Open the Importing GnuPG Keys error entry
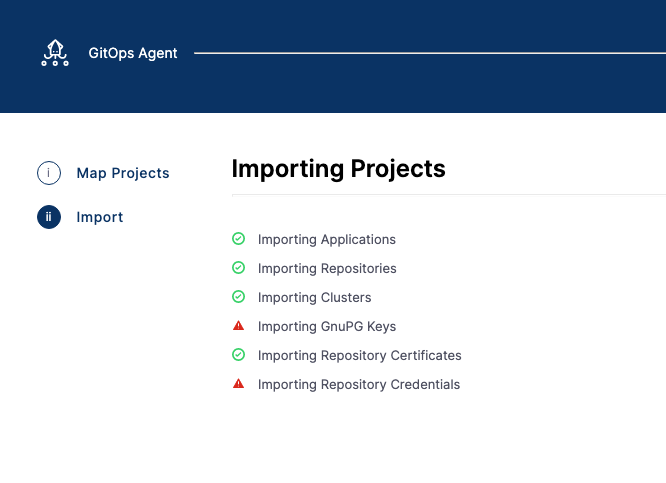666x483 pixels. pyautogui.click(x=327, y=327)
